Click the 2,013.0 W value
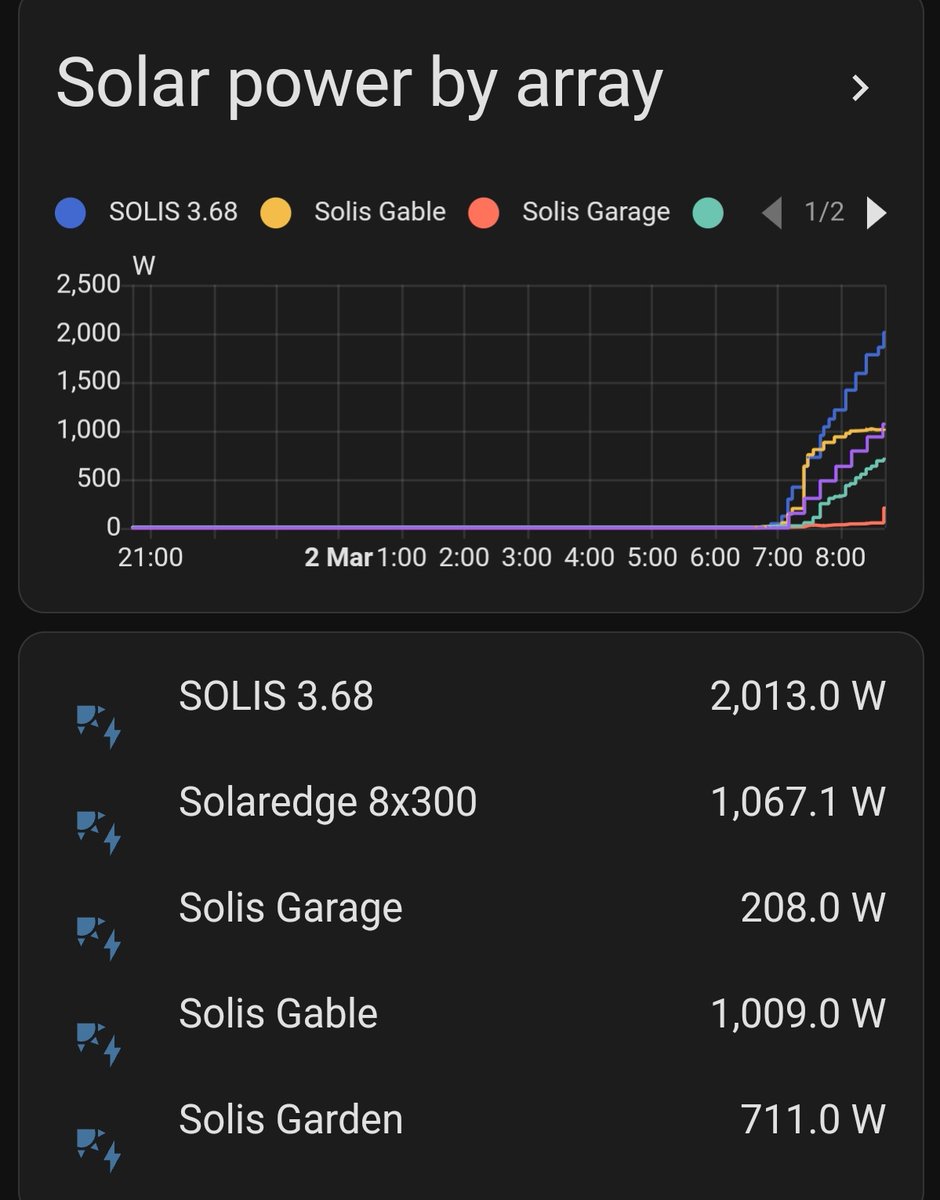The image size is (940, 1200). click(x=798, y=697)
